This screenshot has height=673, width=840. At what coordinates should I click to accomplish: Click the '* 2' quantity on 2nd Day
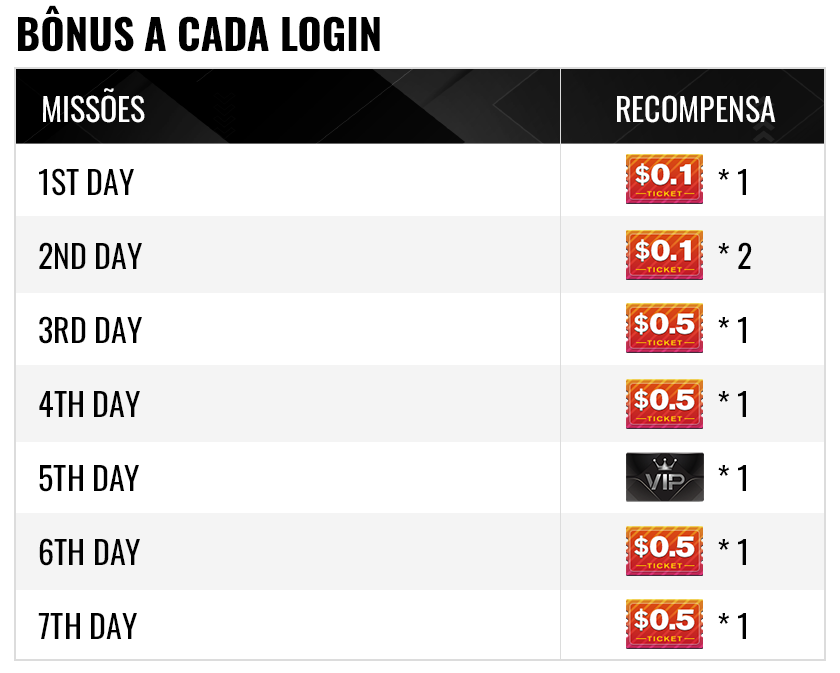734,256
